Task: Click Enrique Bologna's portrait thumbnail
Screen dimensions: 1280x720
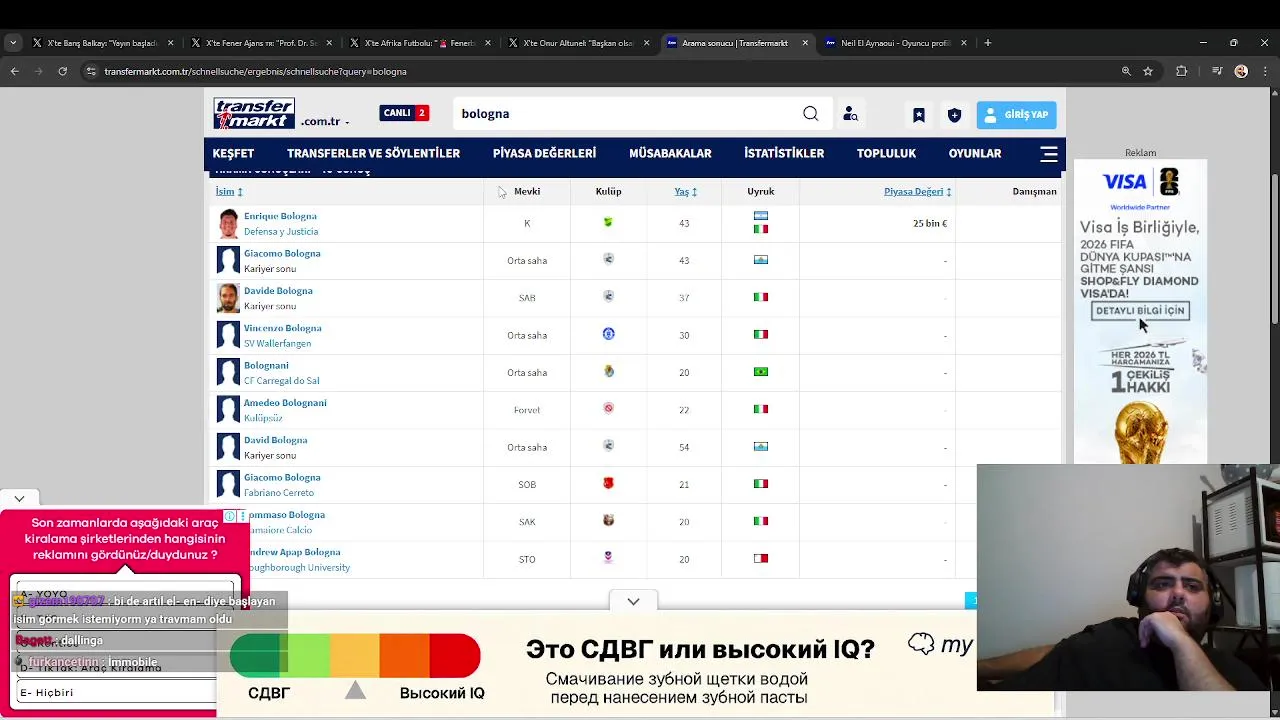Action: click(x=229, y=224)
